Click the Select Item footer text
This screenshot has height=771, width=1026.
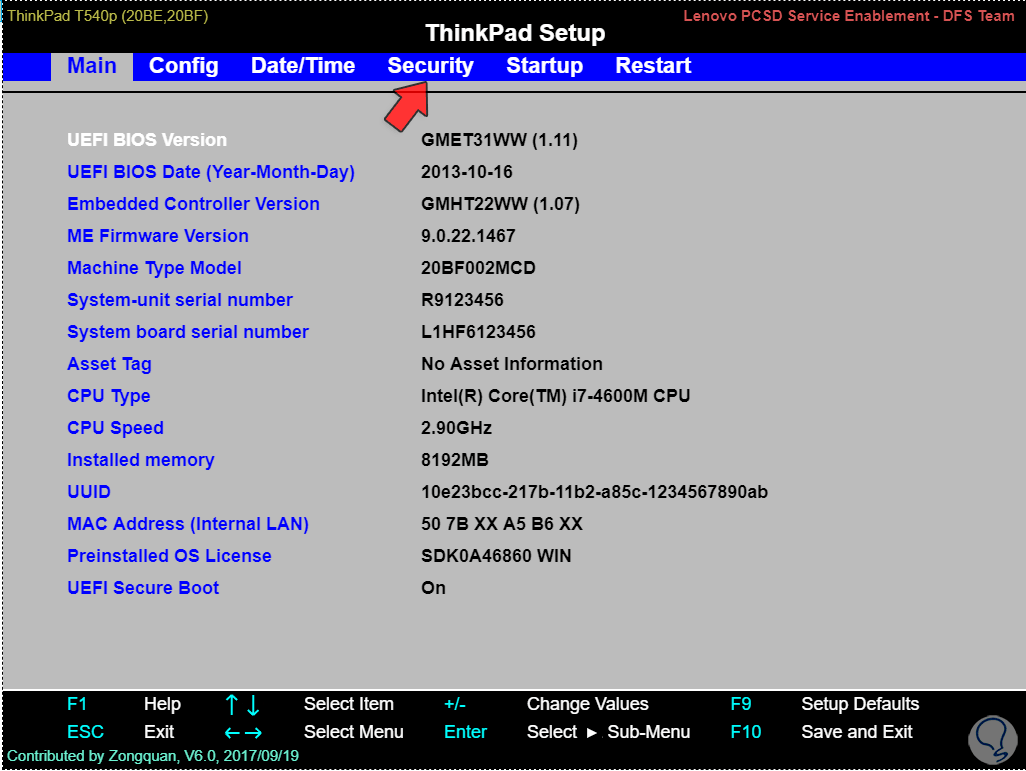pos(349,704)
